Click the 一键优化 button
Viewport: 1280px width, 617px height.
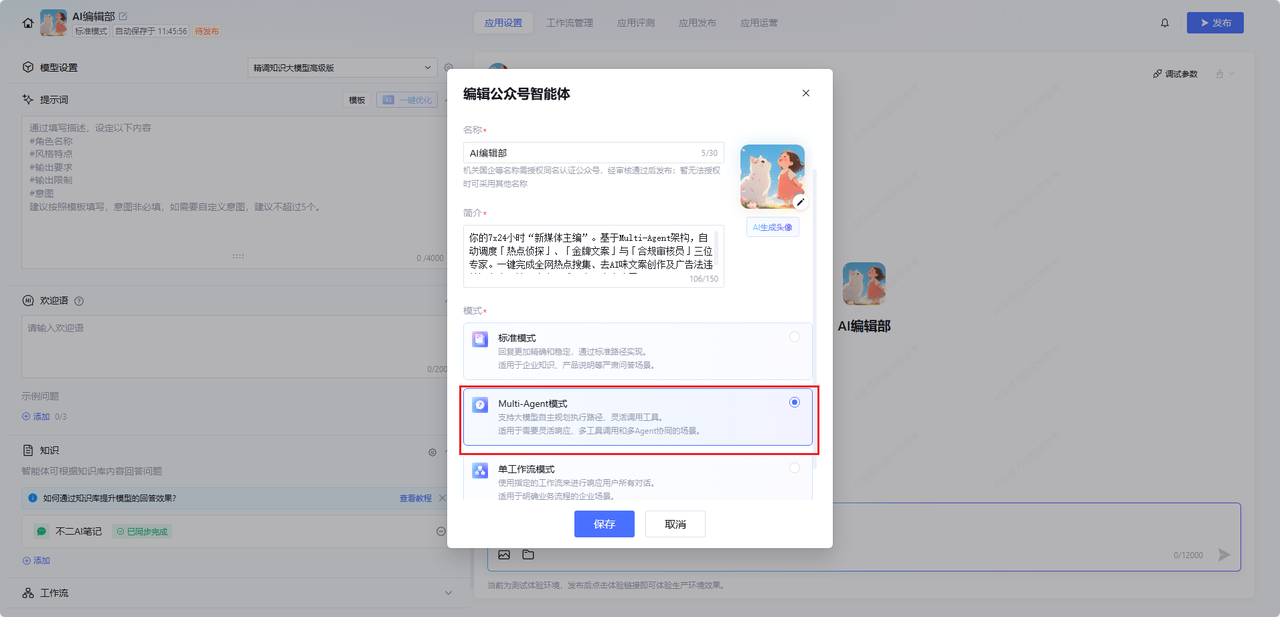point(406,100)
